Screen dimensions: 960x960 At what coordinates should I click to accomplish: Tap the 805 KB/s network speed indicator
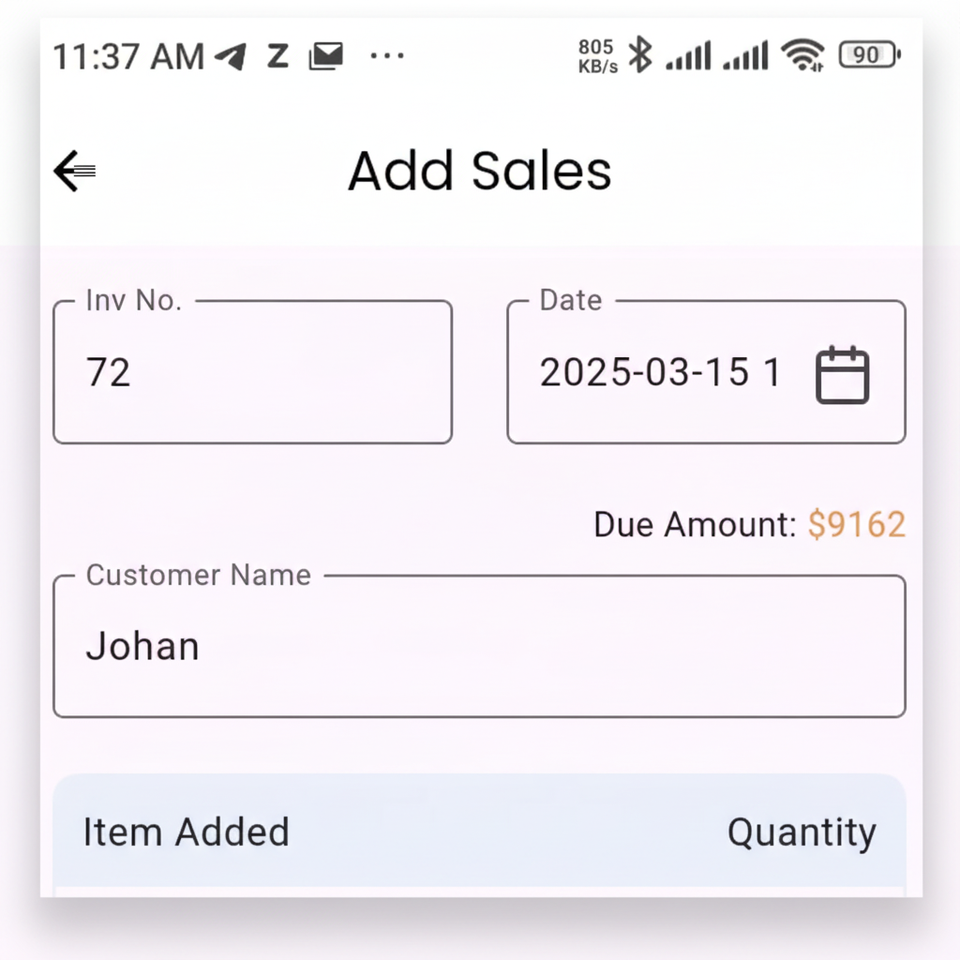click(597, 57)
